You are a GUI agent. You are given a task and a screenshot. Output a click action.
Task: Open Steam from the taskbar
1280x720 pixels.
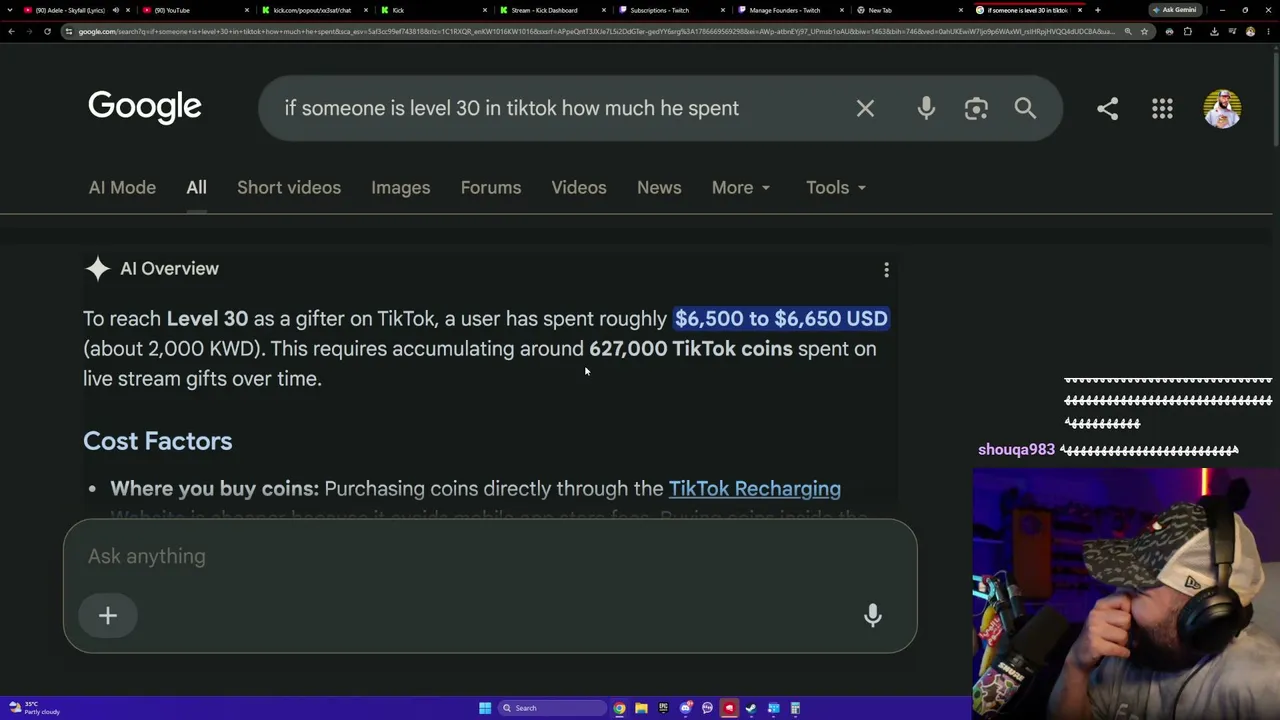tap(751, 708)
